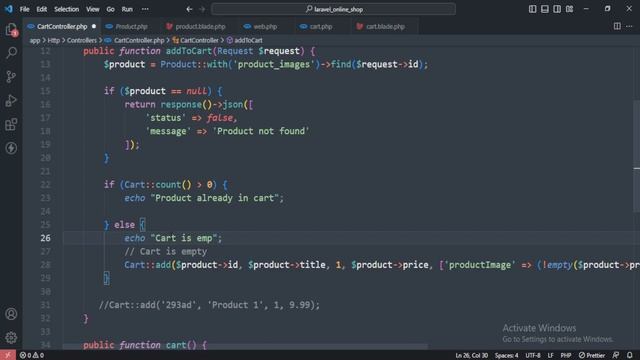Expand the CartController class breadcrumb
640x360 pixels.
click(x=199, y=40)
